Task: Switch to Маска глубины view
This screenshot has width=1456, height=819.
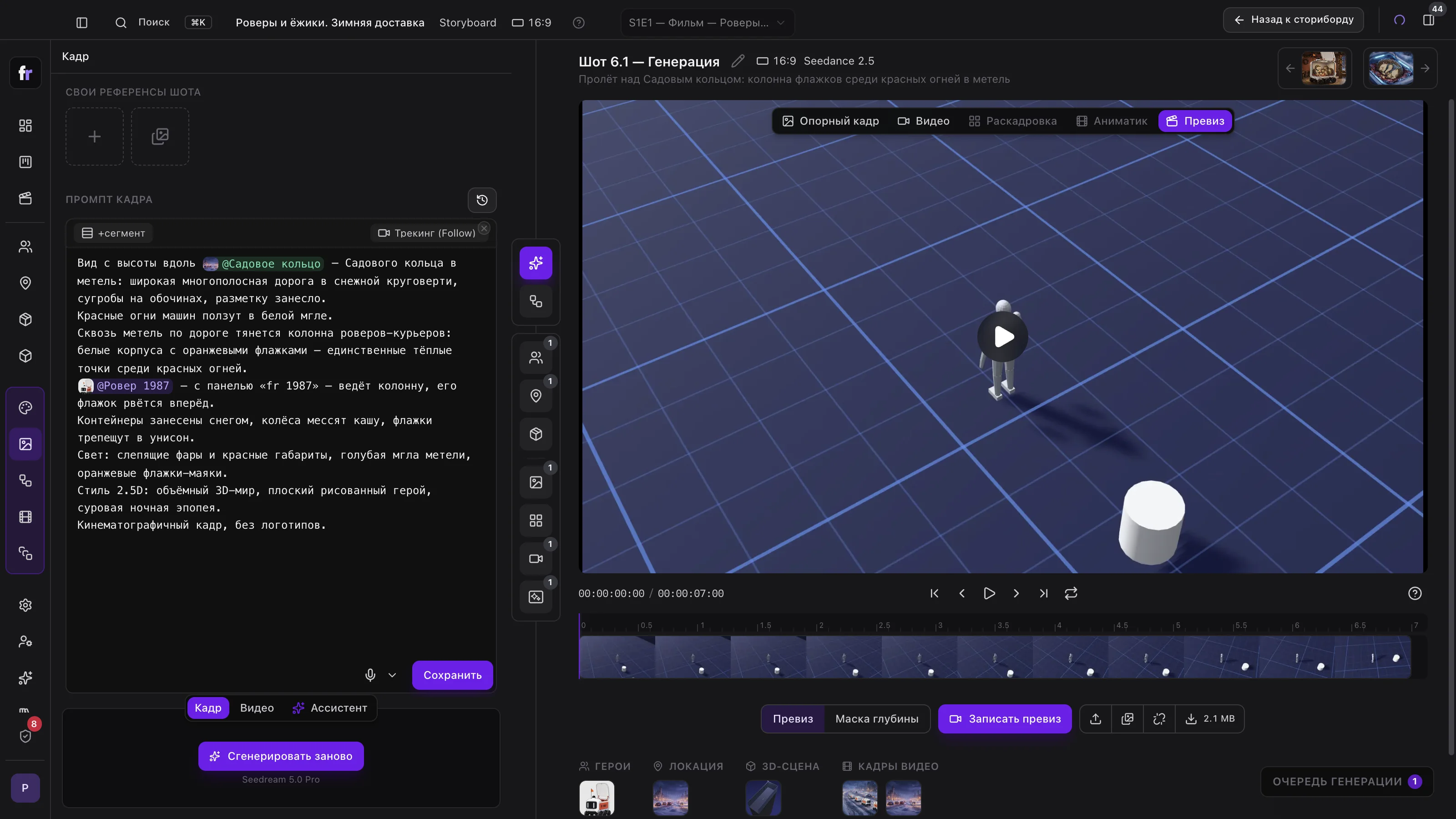Action: (877, 718)
